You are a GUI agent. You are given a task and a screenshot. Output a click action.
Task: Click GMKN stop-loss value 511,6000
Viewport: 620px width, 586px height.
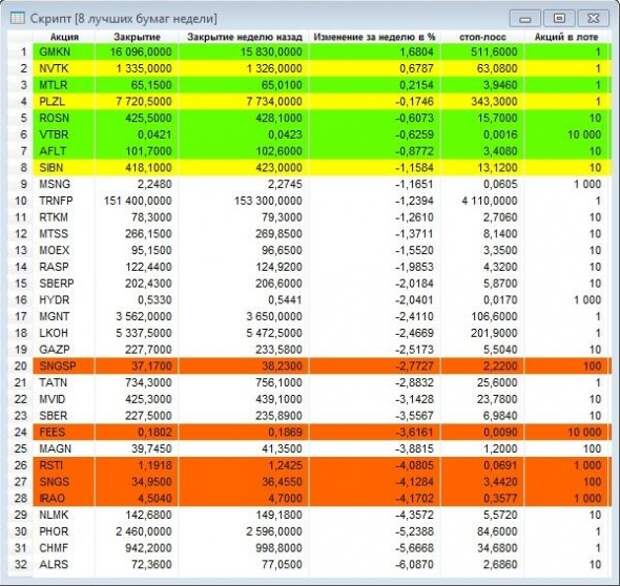[494, 52]
